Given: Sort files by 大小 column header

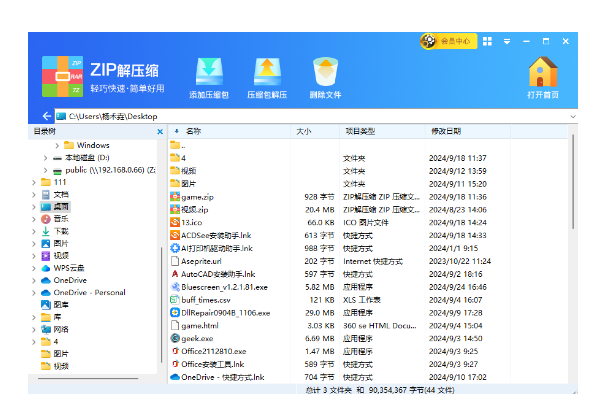Looking at the screenshot, I should (x=304, y=131).
